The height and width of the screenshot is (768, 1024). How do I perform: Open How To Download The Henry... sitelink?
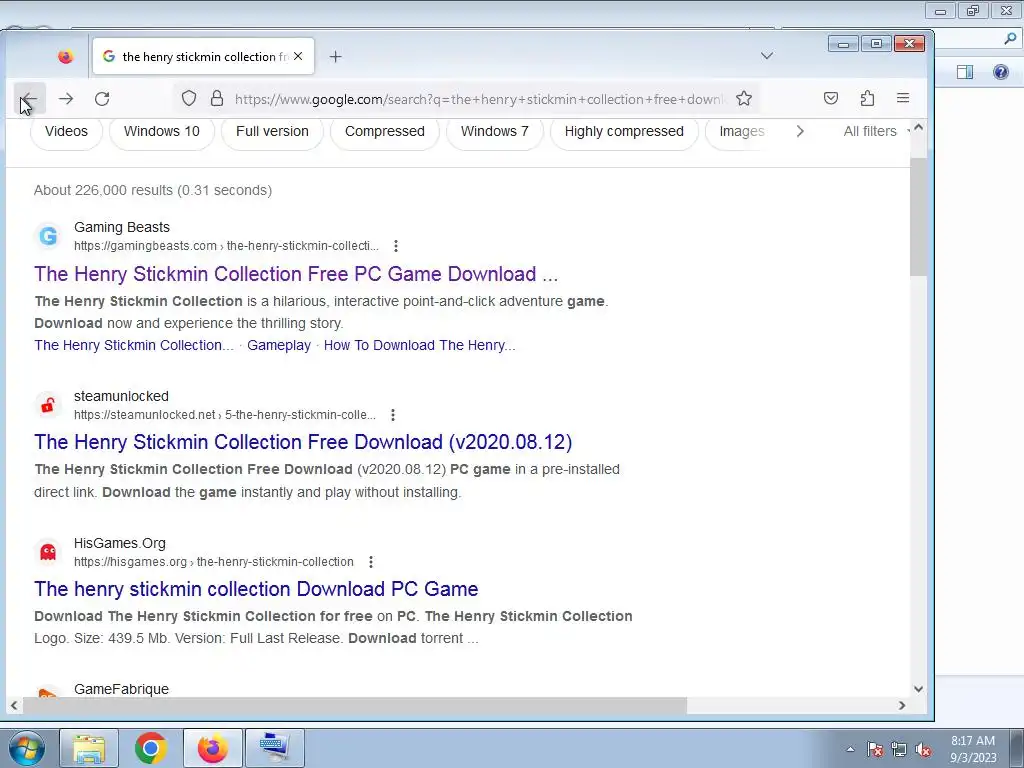coord(419,345)
